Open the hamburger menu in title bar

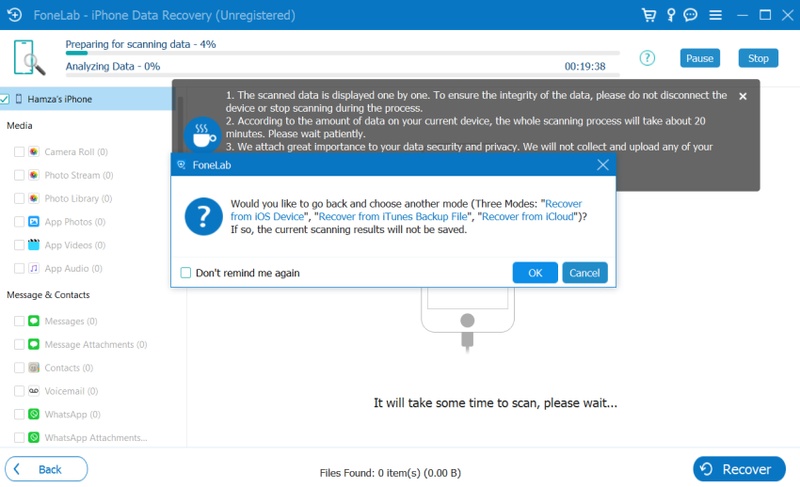point(715,15)
